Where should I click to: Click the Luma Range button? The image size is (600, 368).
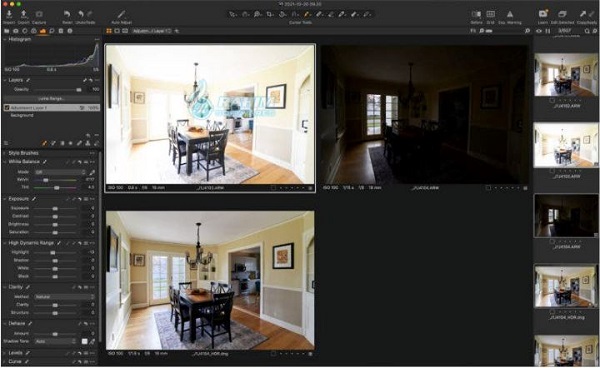[x=51, y=99]
